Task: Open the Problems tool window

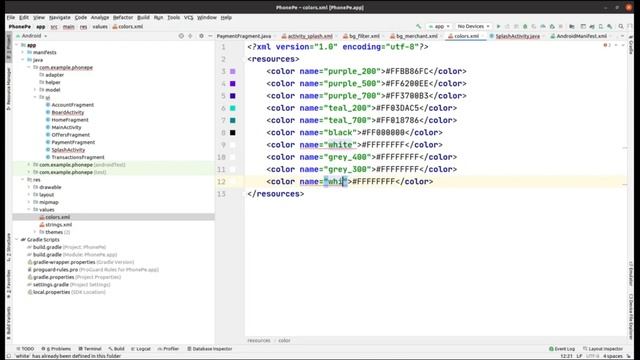Action: click(56, 349)
